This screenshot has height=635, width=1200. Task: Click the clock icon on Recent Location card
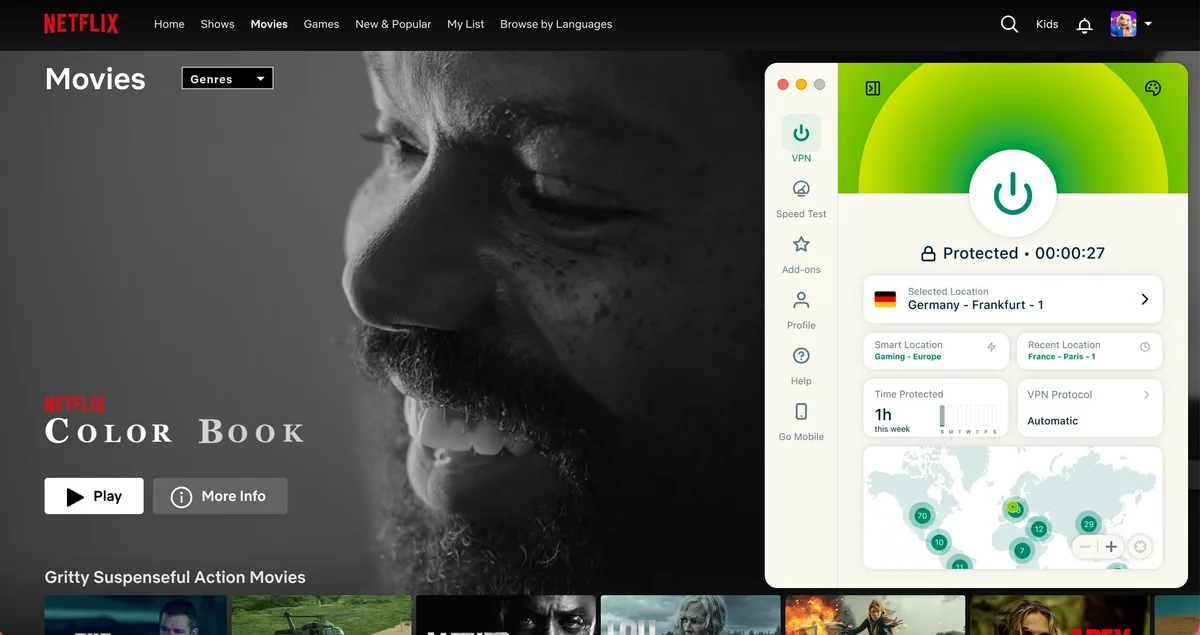click(x=1145, y=347)
